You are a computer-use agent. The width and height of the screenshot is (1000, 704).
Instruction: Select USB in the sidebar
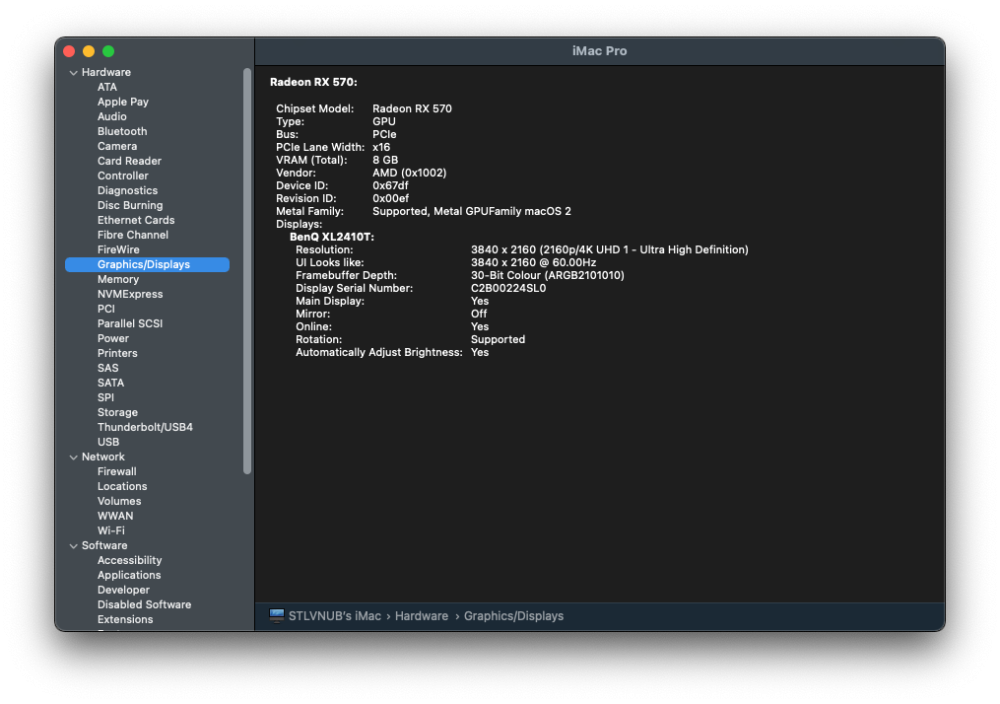click(x=108, y=441)
